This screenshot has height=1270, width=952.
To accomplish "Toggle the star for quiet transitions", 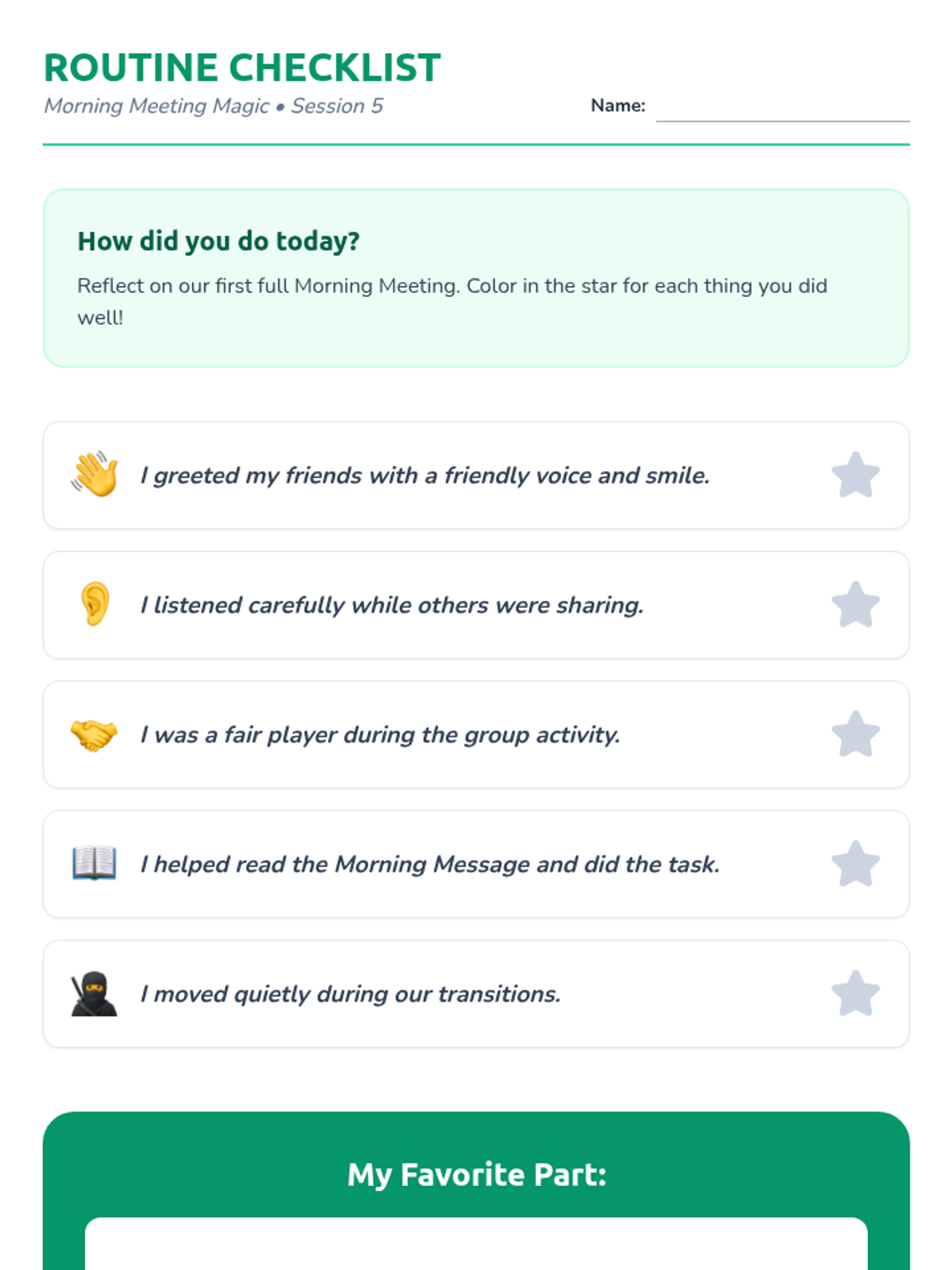I will point(855,994).
